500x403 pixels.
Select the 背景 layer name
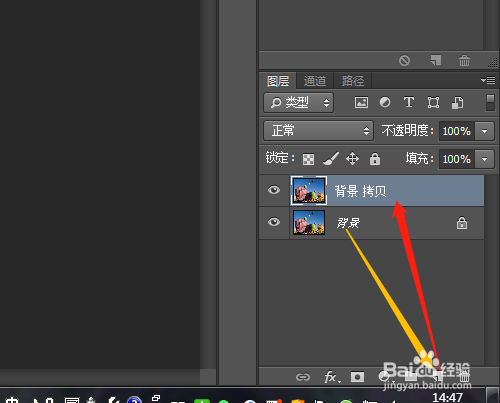pos(348,223)
